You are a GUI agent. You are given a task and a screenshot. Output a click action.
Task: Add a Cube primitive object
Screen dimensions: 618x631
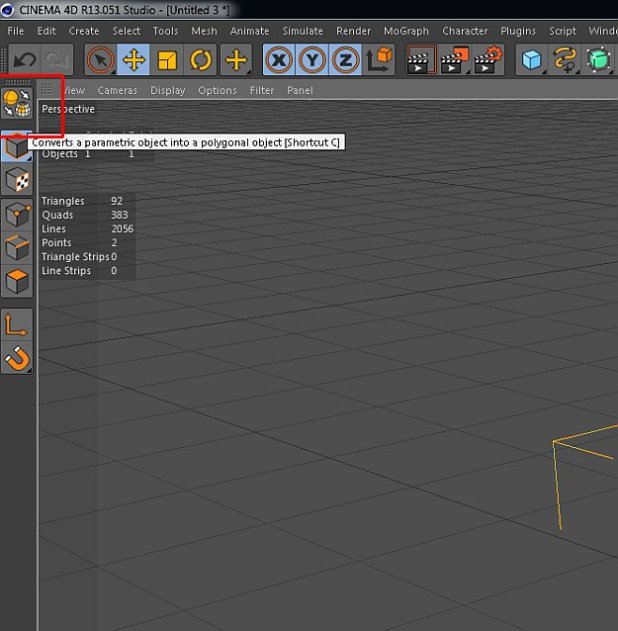tap(532, 60)
